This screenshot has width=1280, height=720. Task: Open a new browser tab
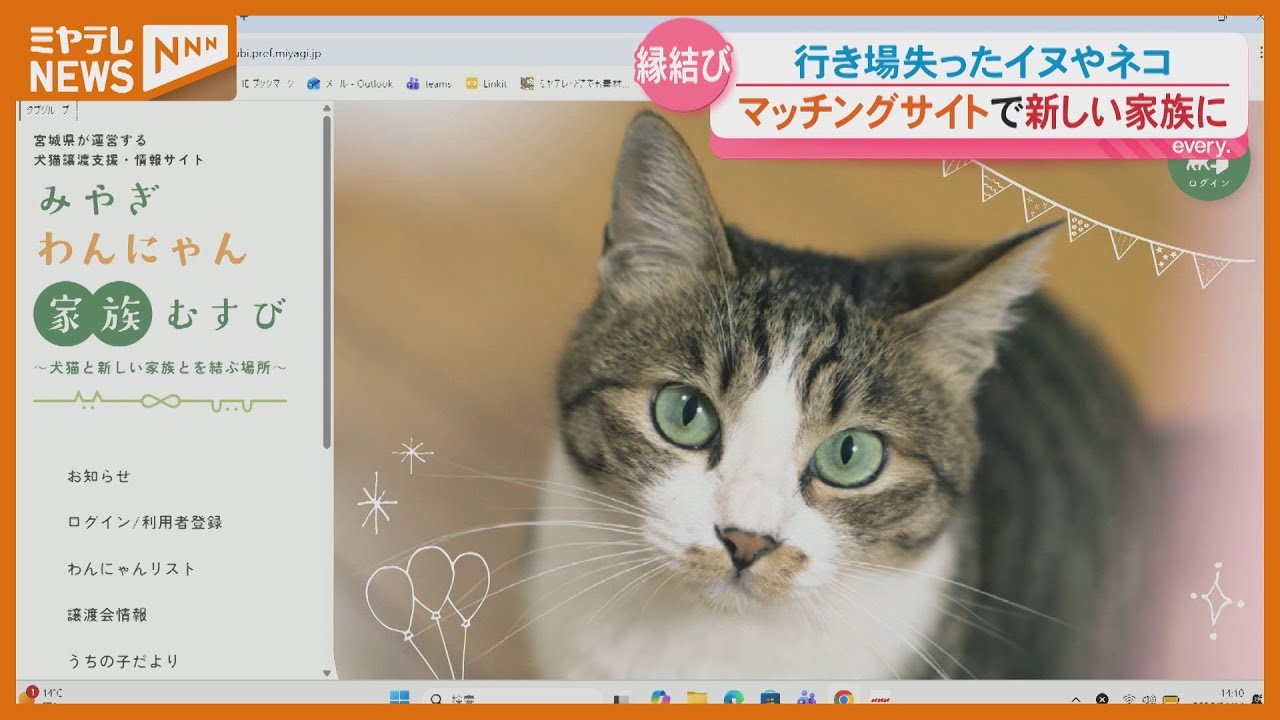(245, 19)
